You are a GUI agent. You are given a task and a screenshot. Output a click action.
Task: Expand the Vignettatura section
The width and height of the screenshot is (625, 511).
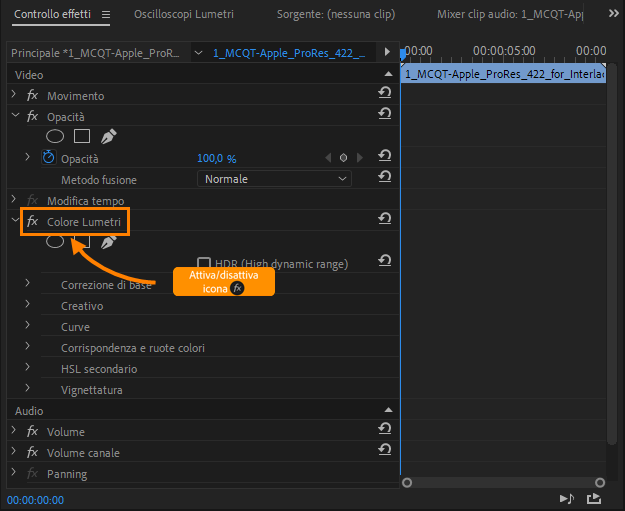(28, 388)
